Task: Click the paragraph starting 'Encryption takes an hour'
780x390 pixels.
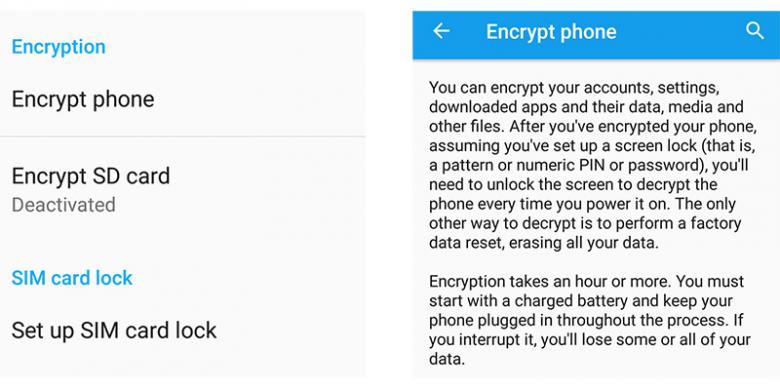Action: pyautogui.click(x=590, y=320)
